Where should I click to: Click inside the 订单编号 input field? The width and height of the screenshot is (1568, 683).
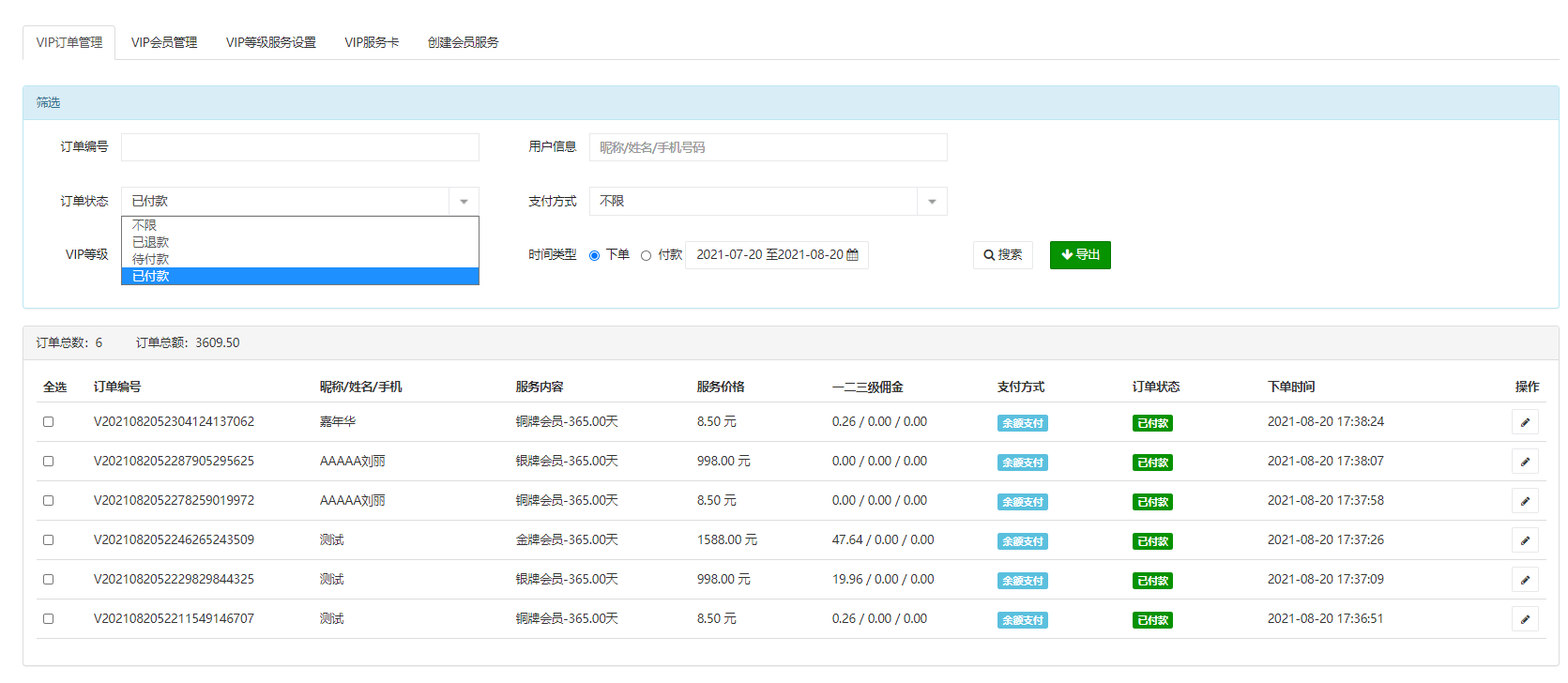(x=300, y=147)
